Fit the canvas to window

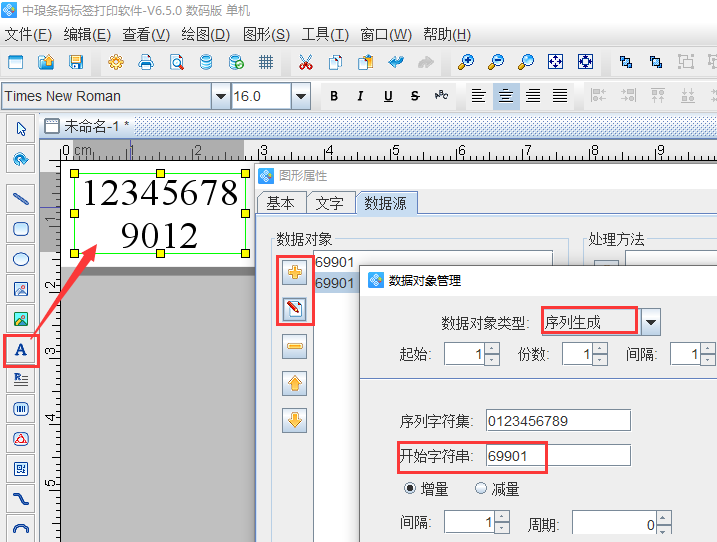[556, 62]
